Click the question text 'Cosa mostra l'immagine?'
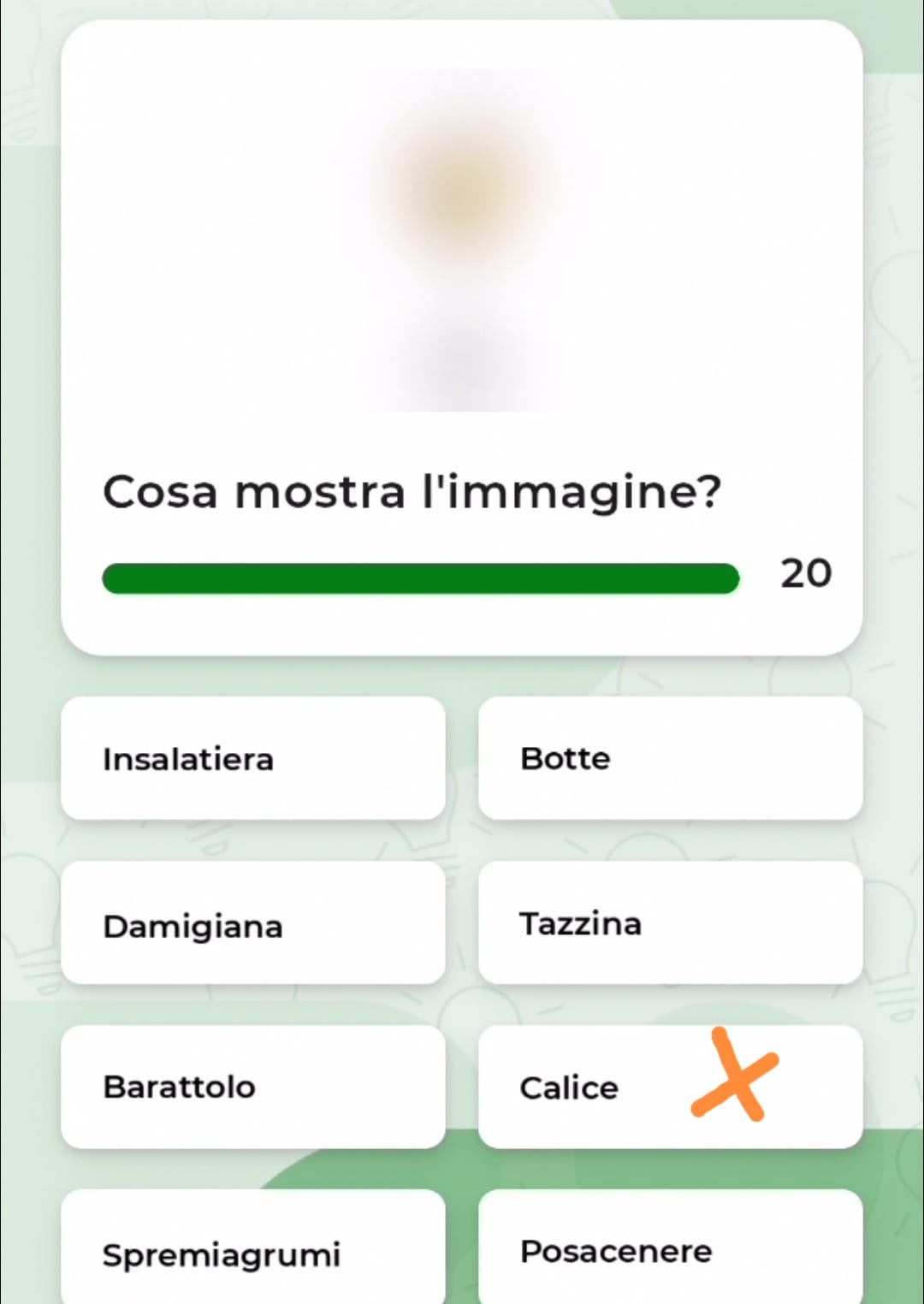Viewport: 924px width, 1304px height. (x=412, y=493)
